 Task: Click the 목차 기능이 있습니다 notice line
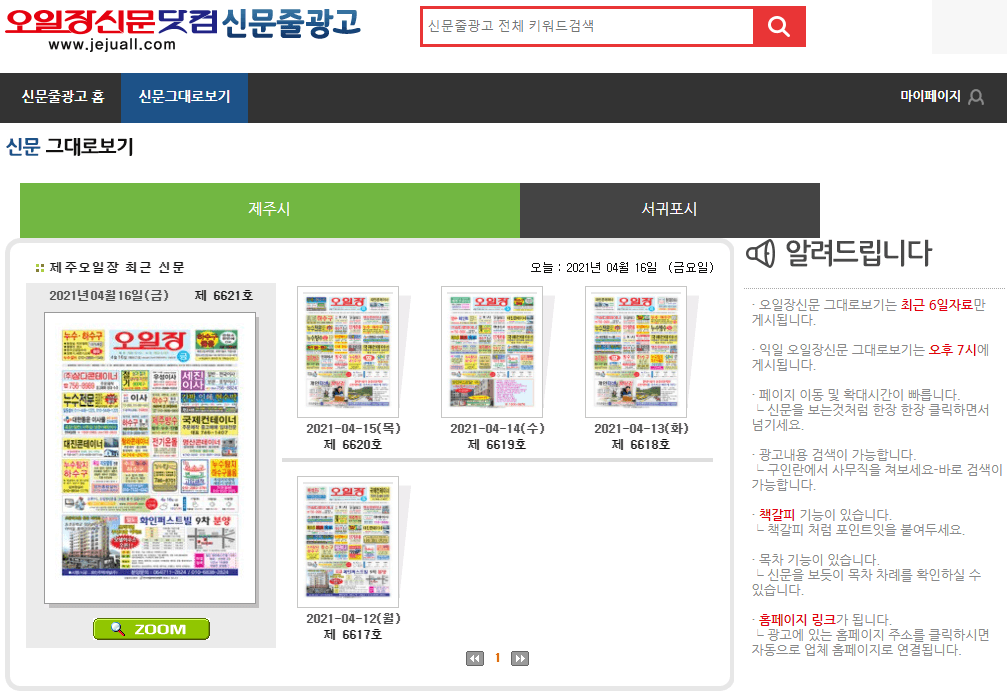[816, 559]
